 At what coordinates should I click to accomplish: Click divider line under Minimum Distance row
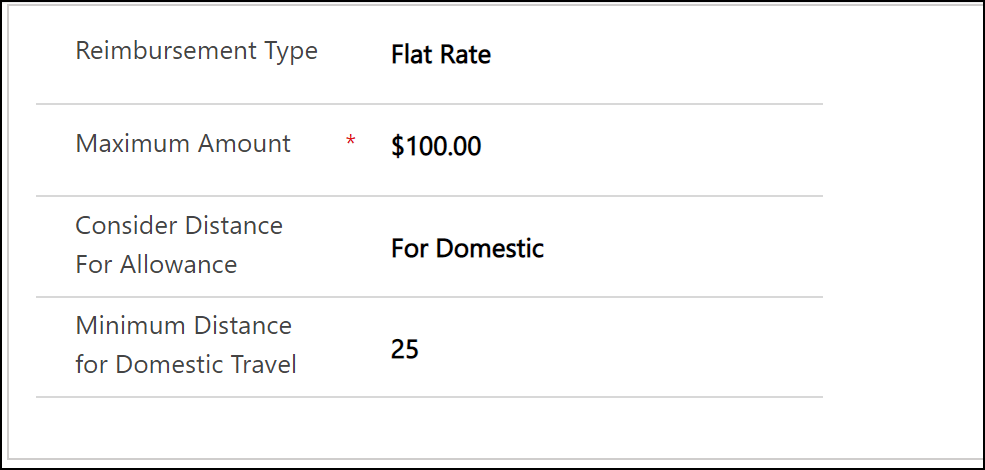point(429,397)
